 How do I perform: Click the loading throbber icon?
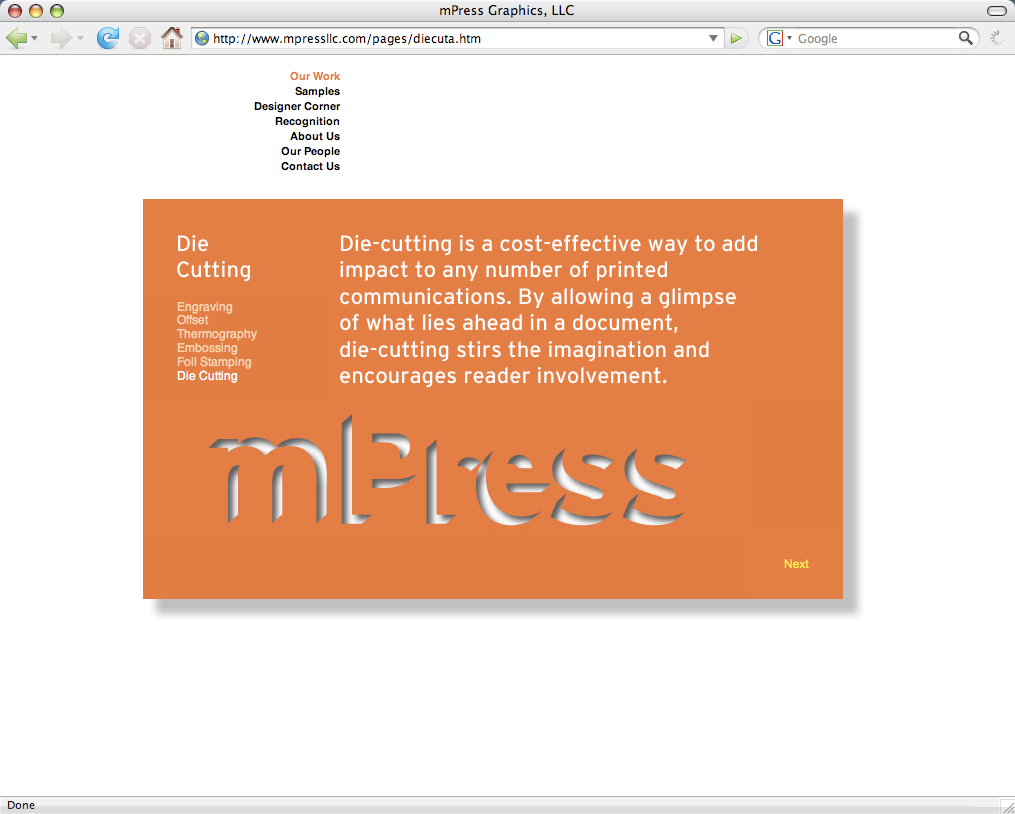click(x=998, y=38)
